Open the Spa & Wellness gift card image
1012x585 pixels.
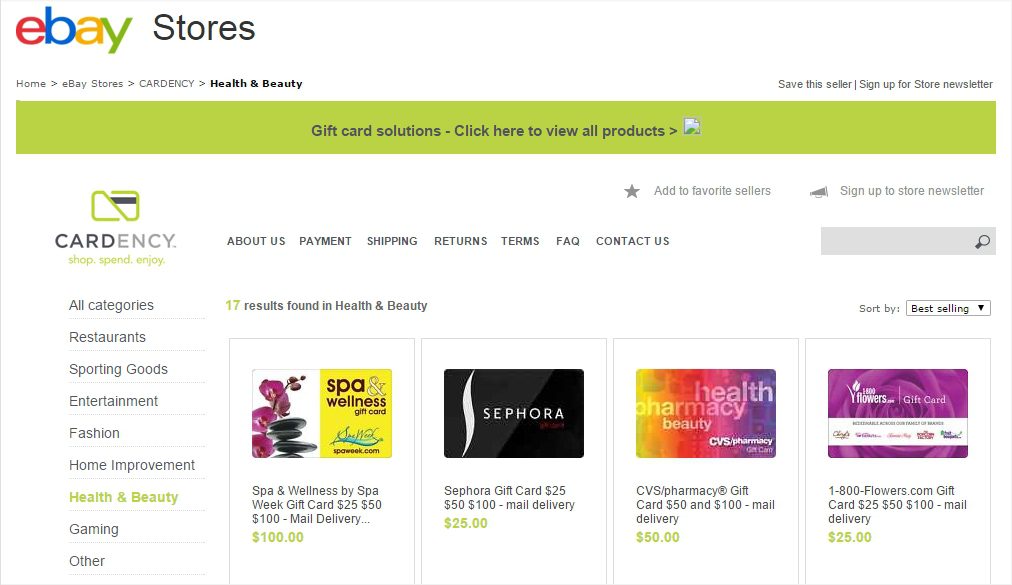[321, 413]
